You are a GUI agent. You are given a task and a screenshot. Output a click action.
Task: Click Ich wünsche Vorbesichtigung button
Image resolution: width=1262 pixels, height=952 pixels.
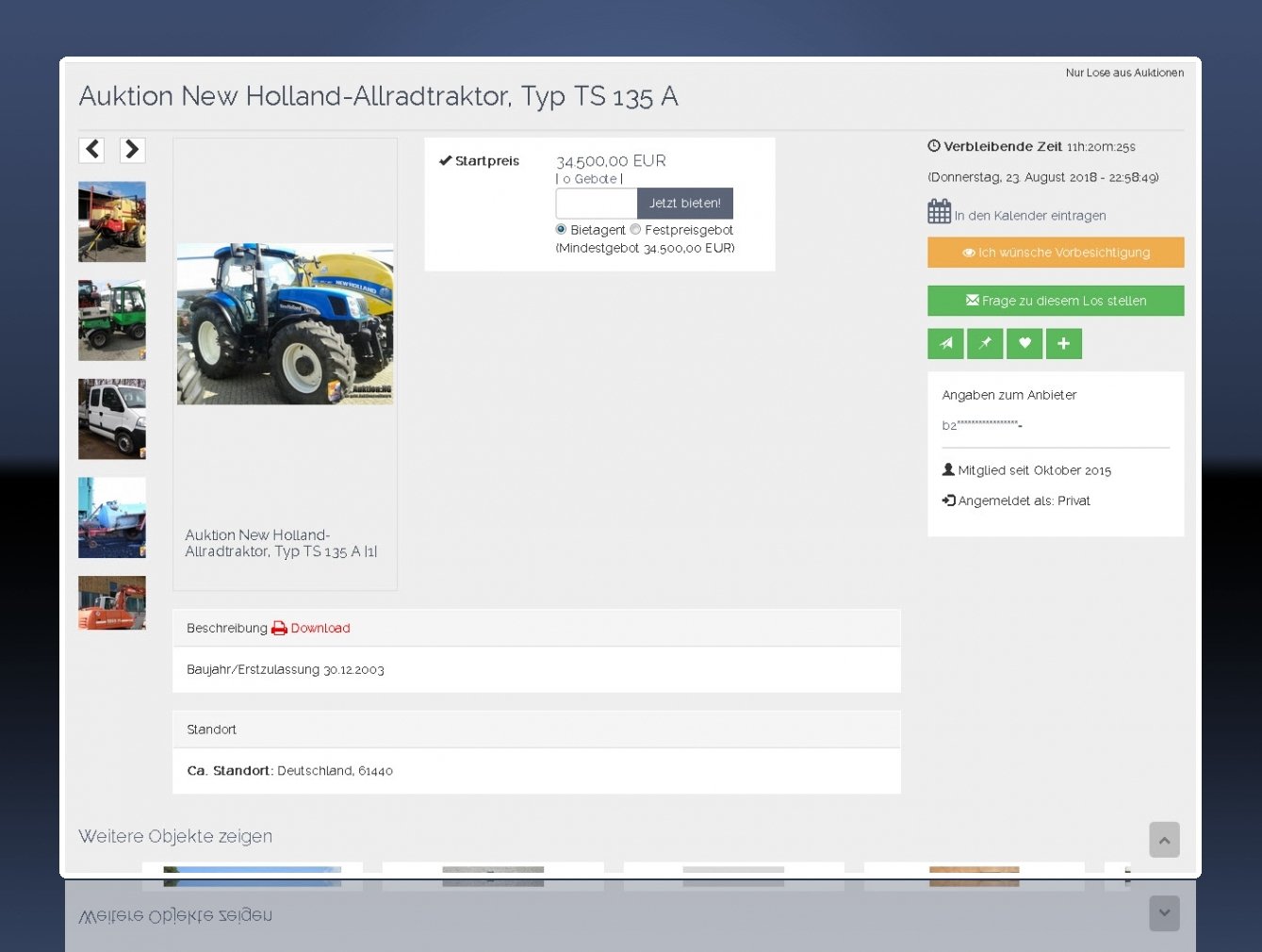[x=1056, y=253]
